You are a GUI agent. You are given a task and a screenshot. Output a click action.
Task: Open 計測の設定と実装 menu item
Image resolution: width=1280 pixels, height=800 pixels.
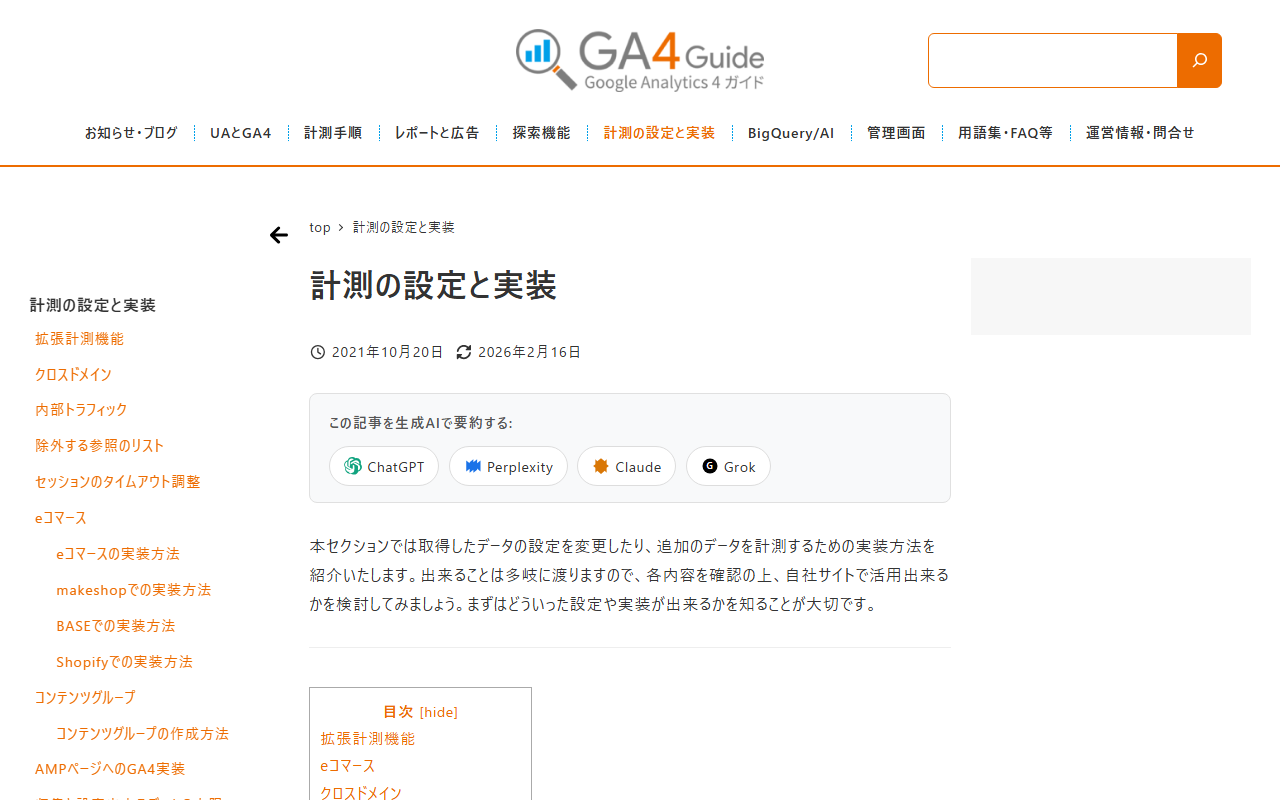659,133
